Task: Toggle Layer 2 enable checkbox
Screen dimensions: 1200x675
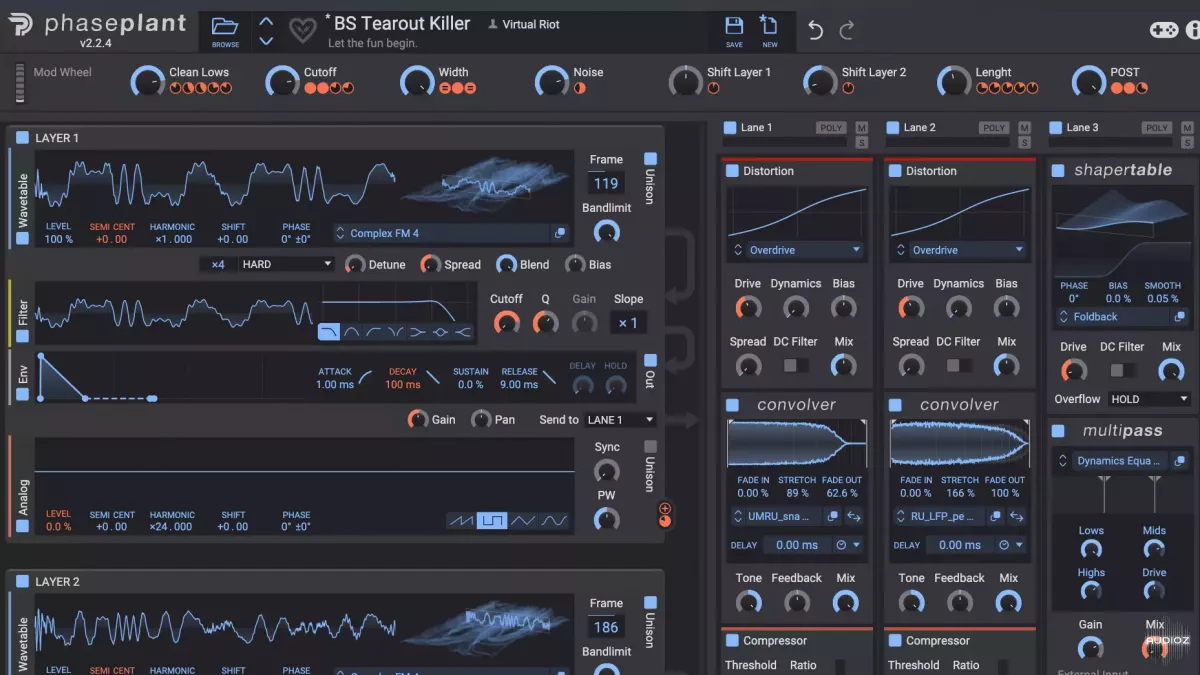Action: (x=22, y=581)
